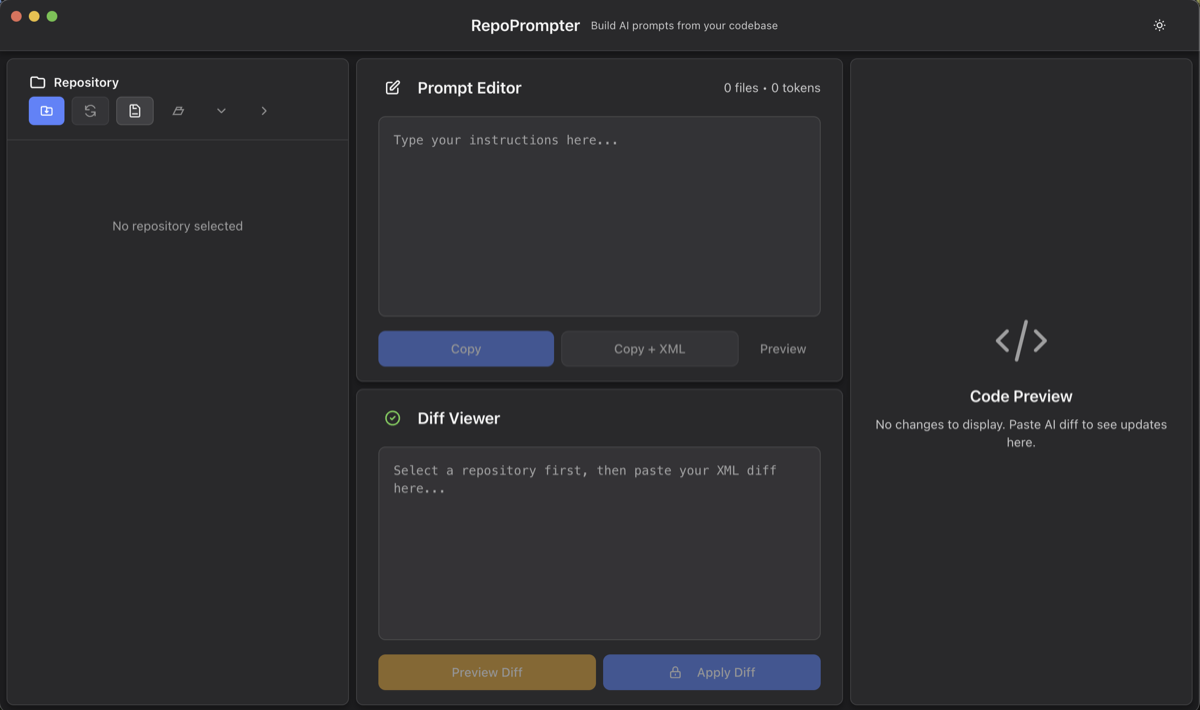1200x710 pixels.
Task: Click the Diff Viewer green checkmark icon
Action: click(x=392, y=418)
